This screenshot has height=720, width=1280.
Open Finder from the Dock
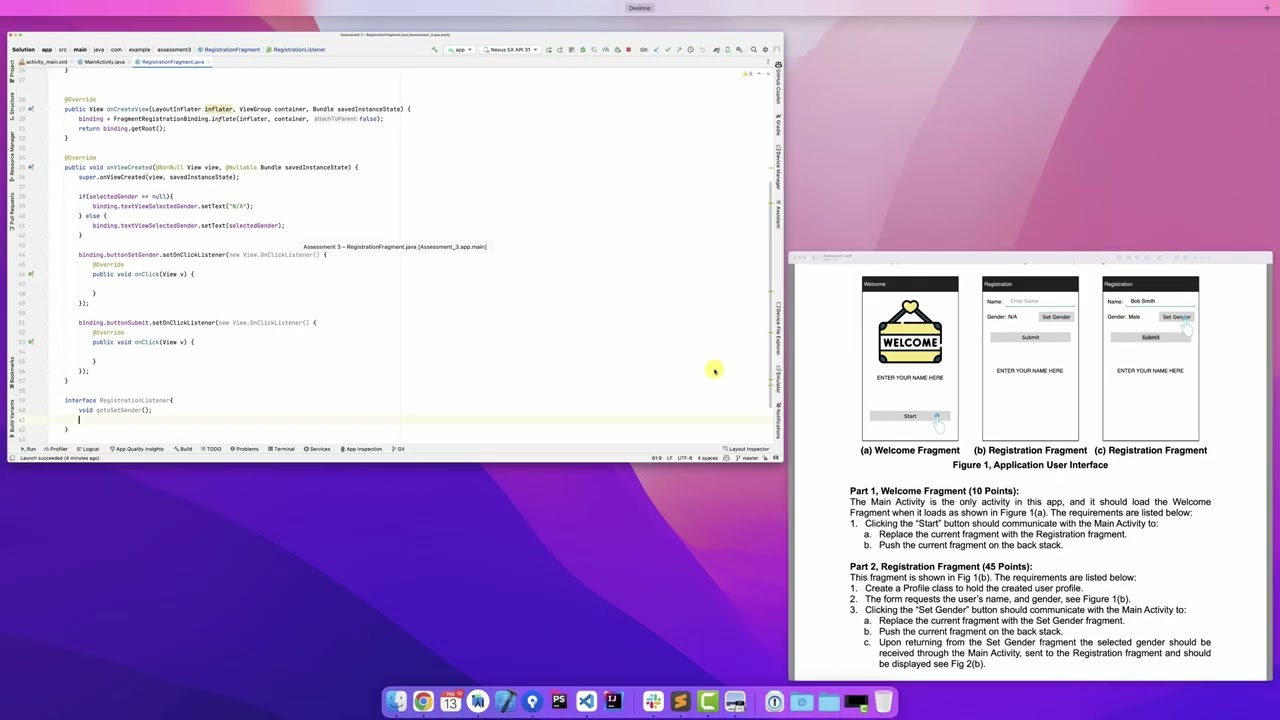pos(397,702)
